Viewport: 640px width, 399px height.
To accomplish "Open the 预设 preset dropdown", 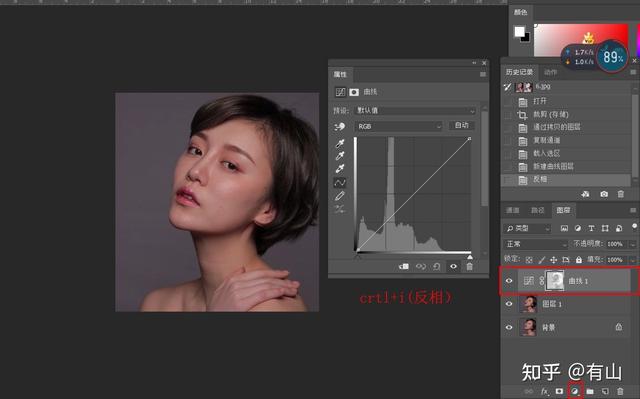I will (x=415, y=111).
